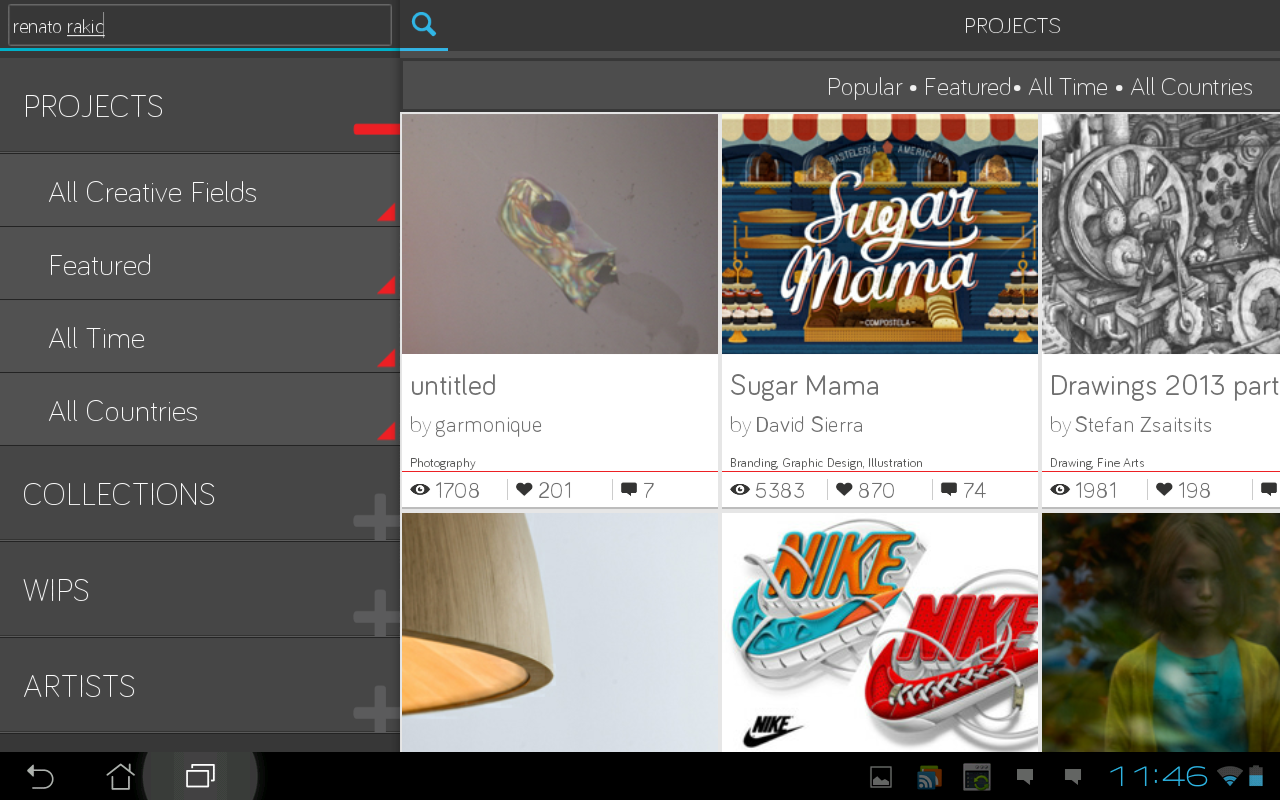Open the Featured filter dropdown
The image size is (1280, 800).
coord(200,265)
